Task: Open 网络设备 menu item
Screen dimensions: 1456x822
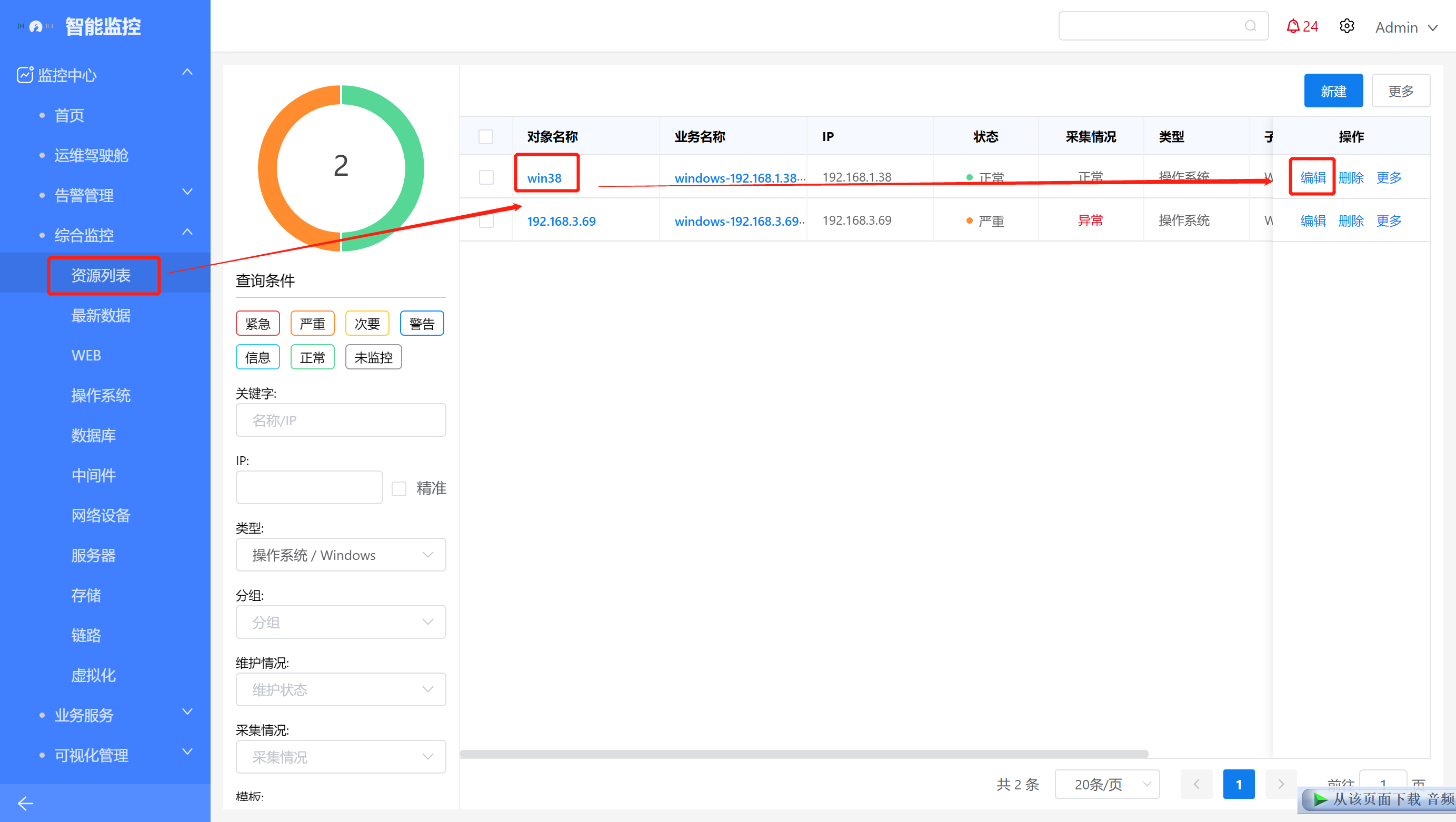Action: click(101, 515)
